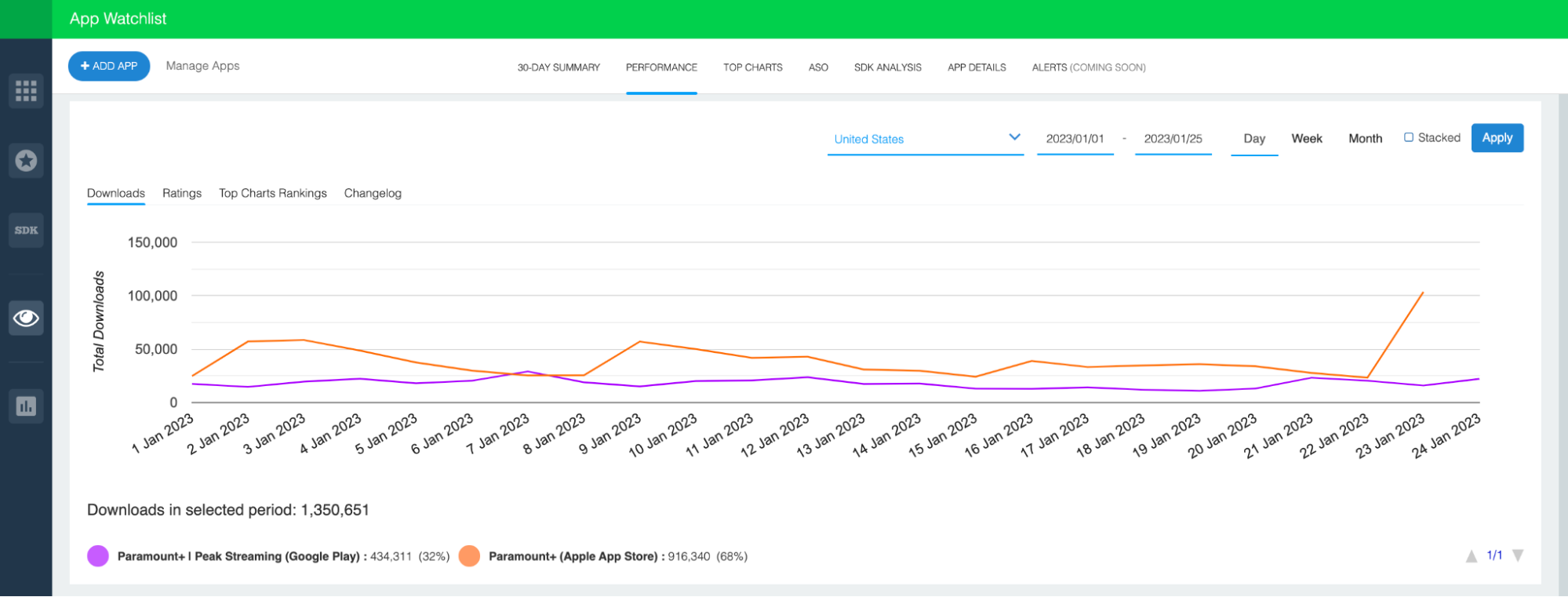This screenshot has width=1568, height=597.
Task: Click the App Watchlist header title
Action: pyautogui.click(x=118, y=19)
